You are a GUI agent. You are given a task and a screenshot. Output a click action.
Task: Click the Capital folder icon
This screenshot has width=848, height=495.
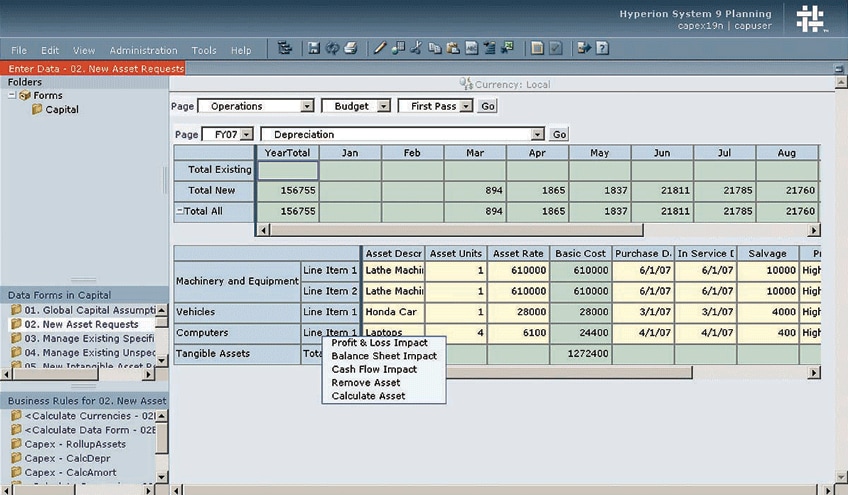(x=37, y=109)
